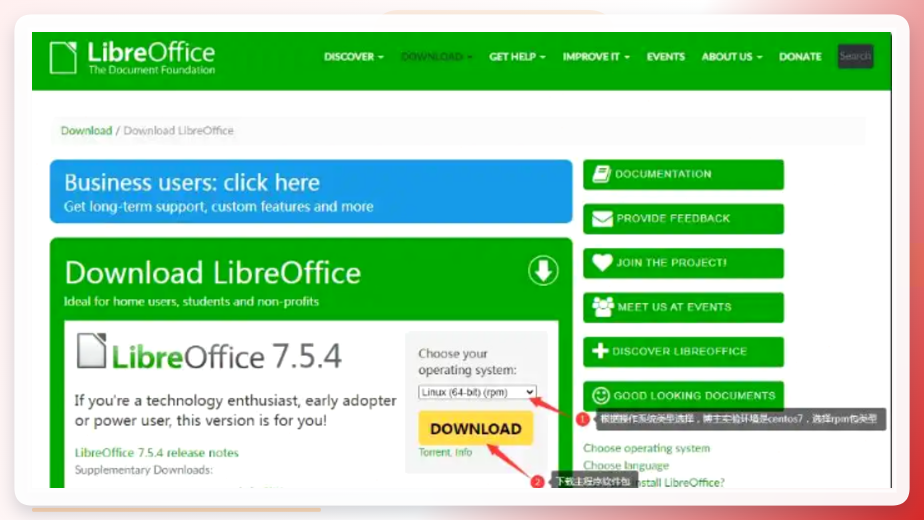
Task: Open Join the Project sidebar button
Action: click(684, 263)
